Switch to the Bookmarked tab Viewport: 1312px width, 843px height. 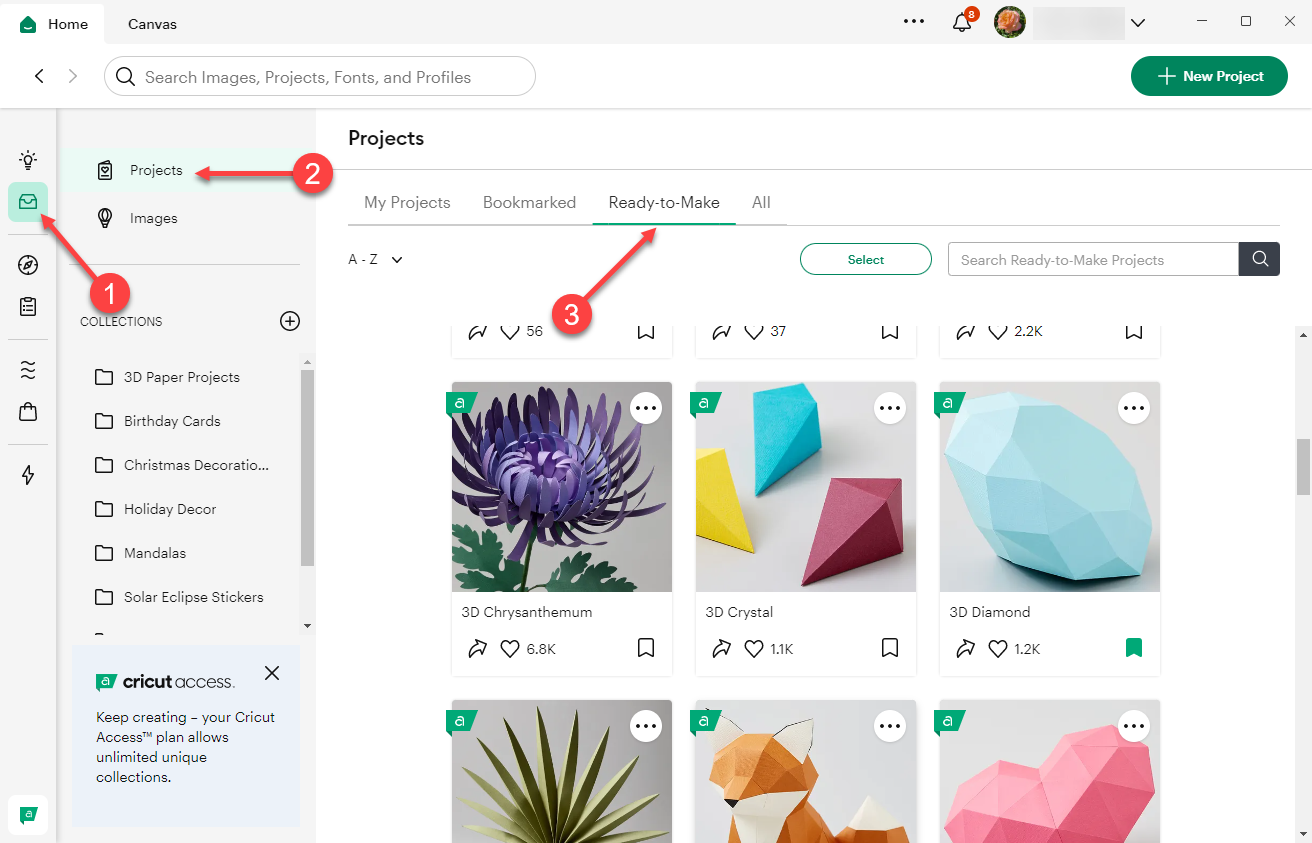coord(529,202)
